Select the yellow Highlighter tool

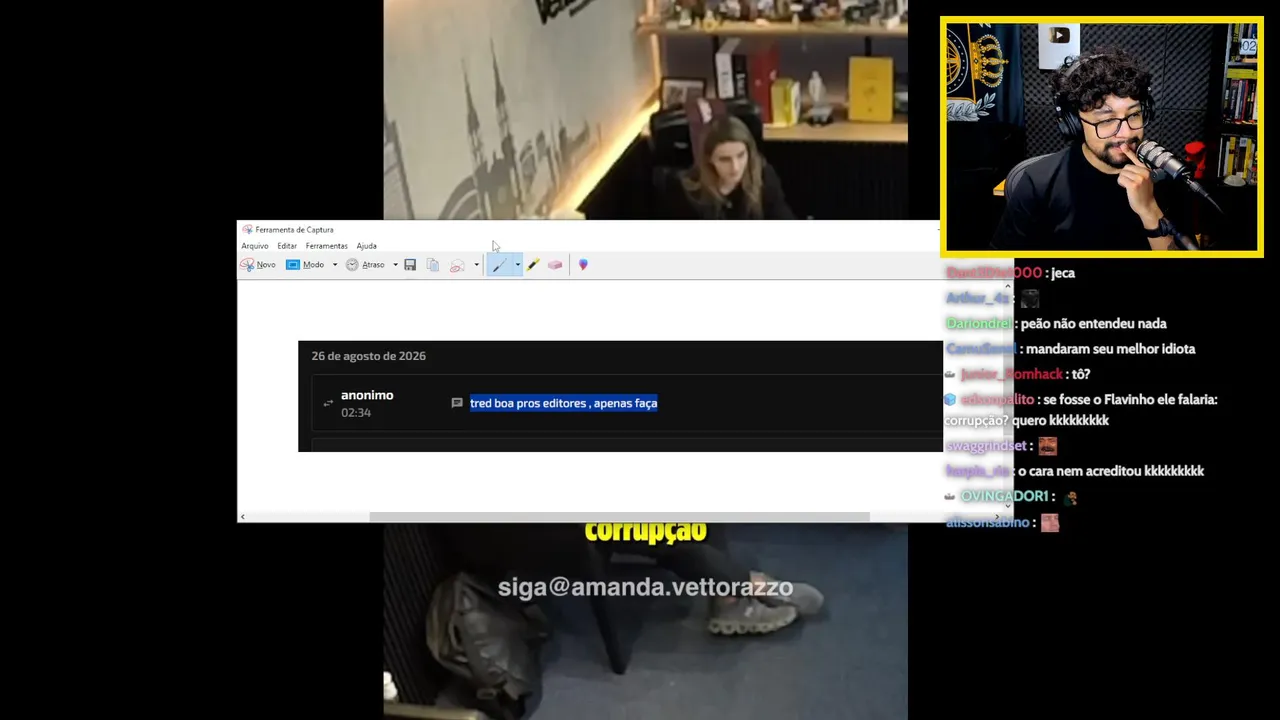[x=533, y=265]
